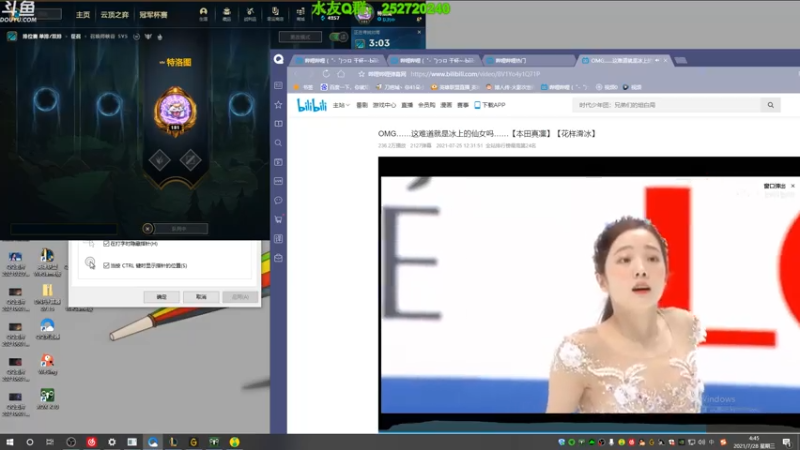Open the 云顶之弈 tab in League client

pyautogui.click(x=114, y=15)
